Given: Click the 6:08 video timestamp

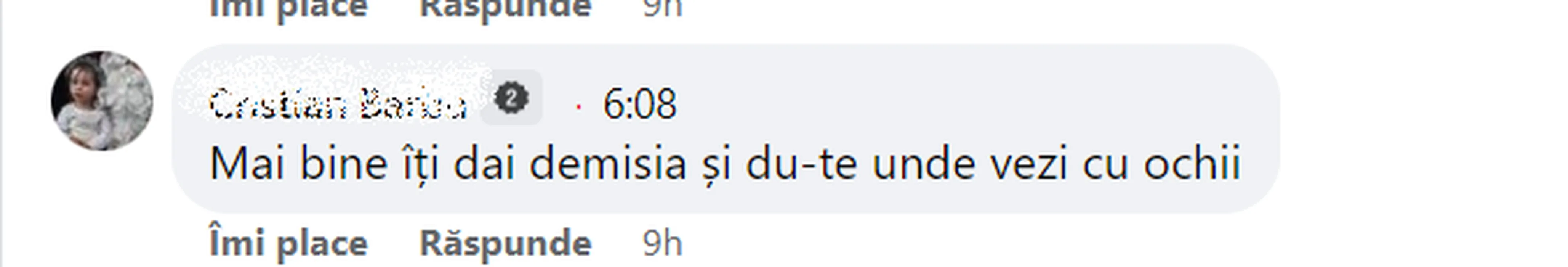Looking at the screenshot, I should click(x=640, y=104).
